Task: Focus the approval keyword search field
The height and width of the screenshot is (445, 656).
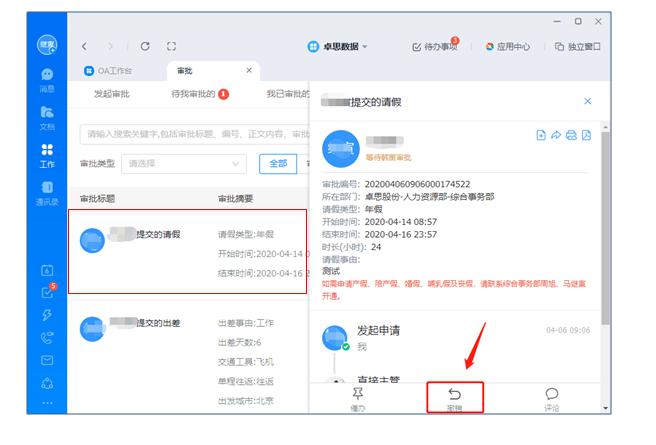Action: click(195, 134)
